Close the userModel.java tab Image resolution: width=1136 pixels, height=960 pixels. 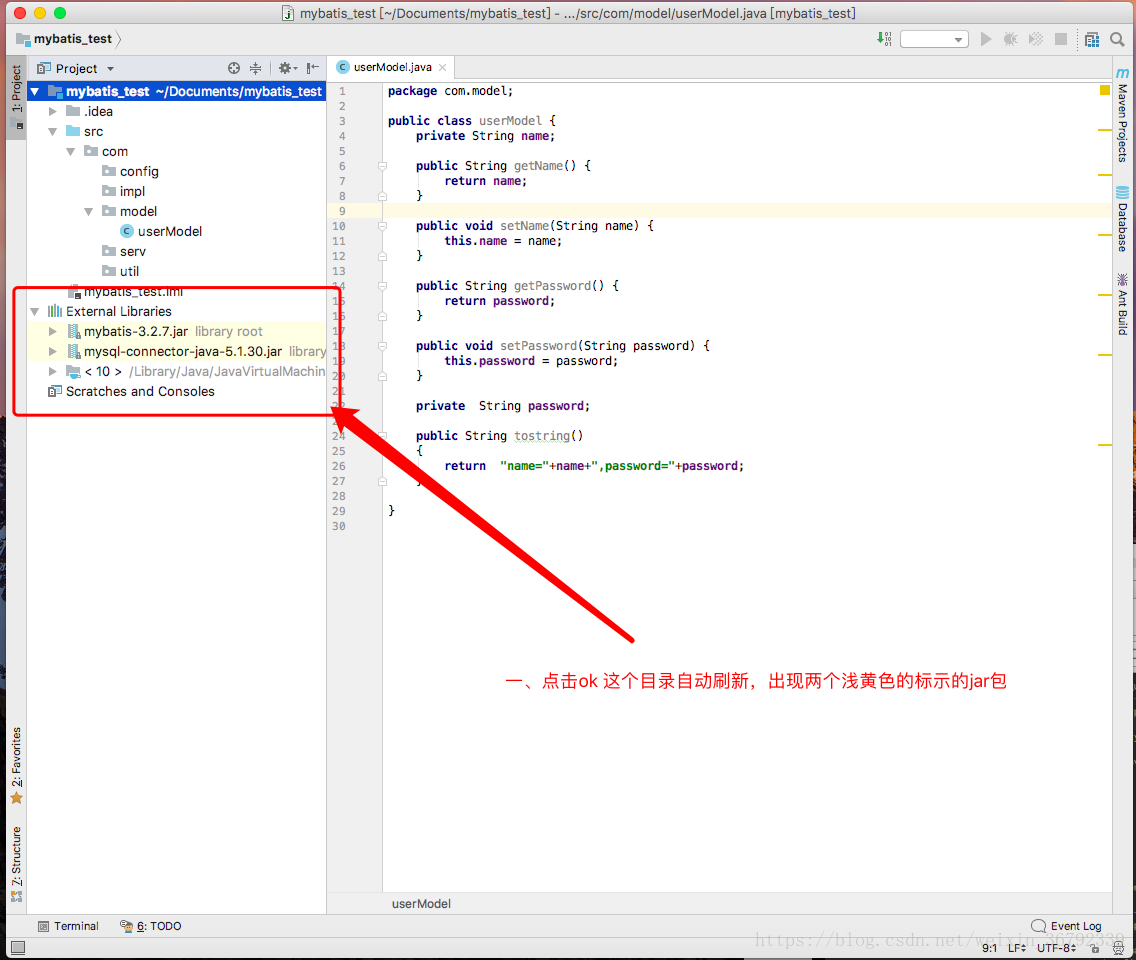click(x=443, y=67)
